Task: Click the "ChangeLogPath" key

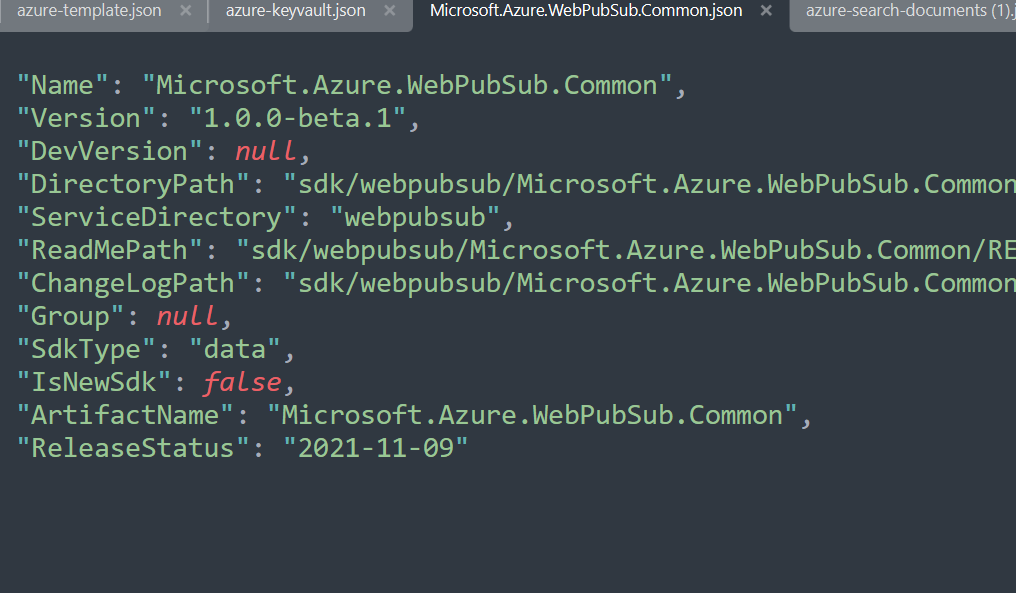Action: click(x=133, y=284)
